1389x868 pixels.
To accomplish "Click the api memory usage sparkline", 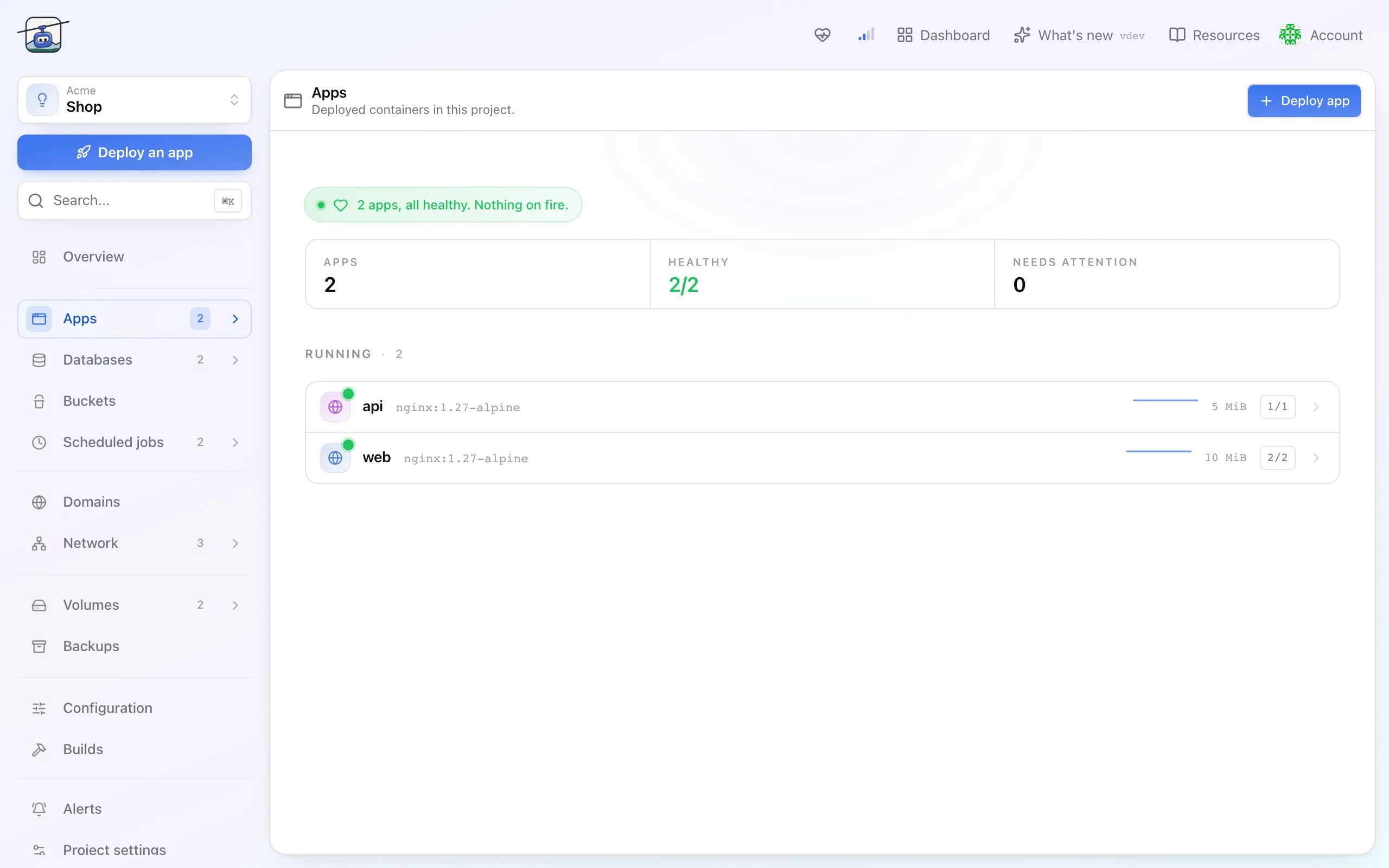I will point(1164,401).
